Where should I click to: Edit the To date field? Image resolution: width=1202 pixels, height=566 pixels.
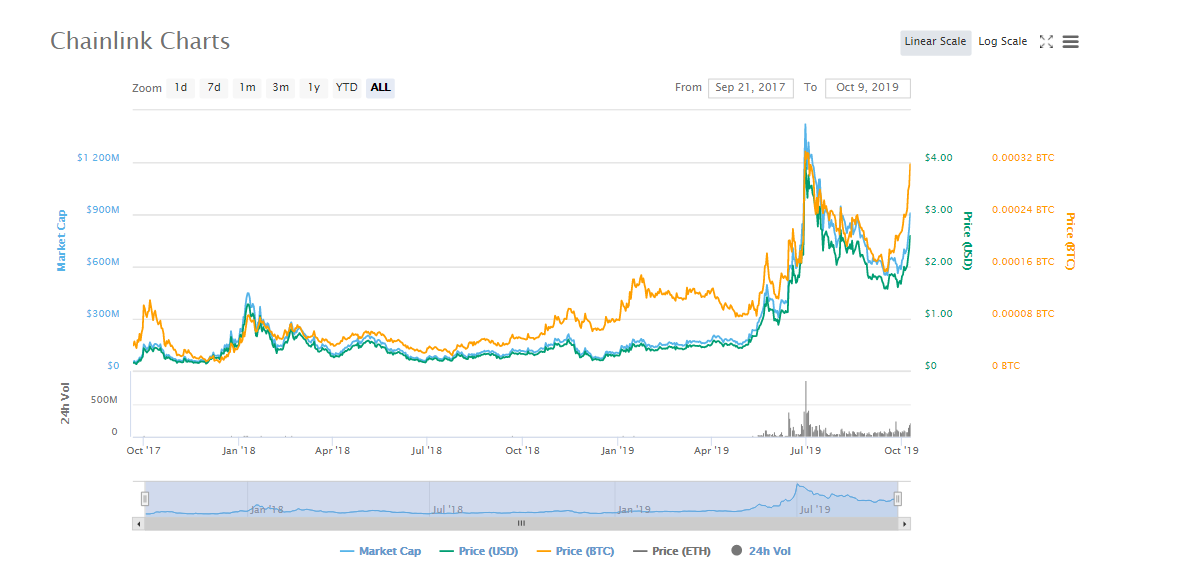[868, 88]
